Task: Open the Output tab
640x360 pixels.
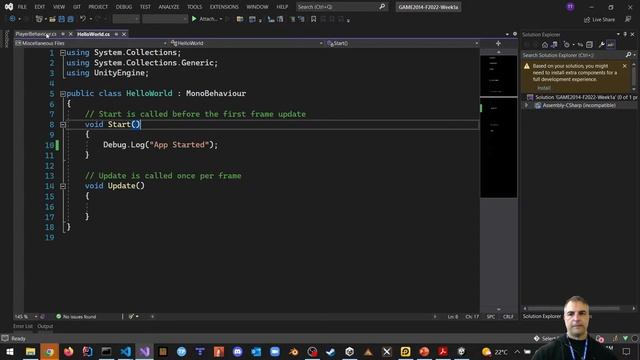Action: [45, 326]
